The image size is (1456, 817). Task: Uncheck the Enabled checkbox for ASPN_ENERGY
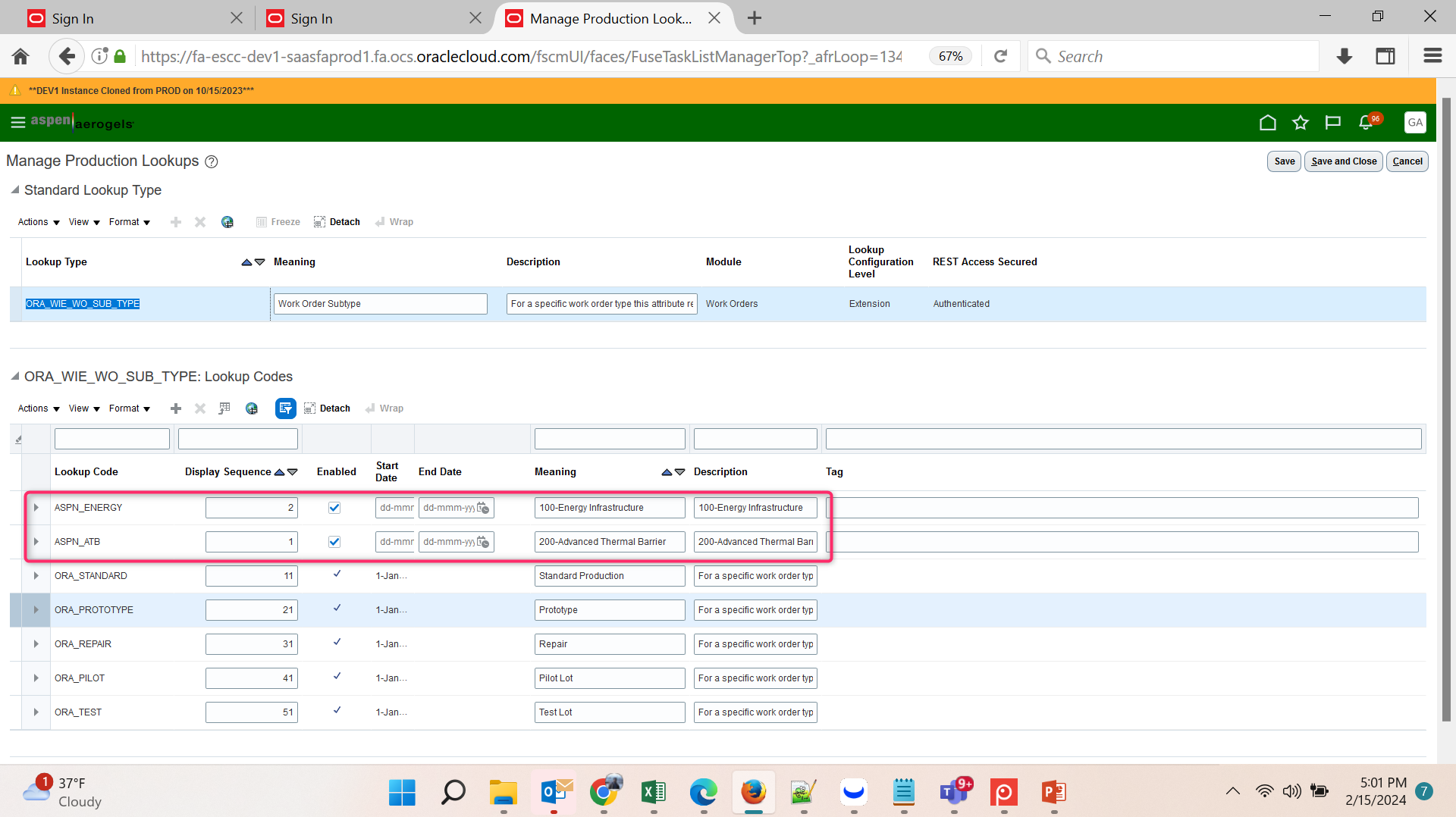(334, 507)
